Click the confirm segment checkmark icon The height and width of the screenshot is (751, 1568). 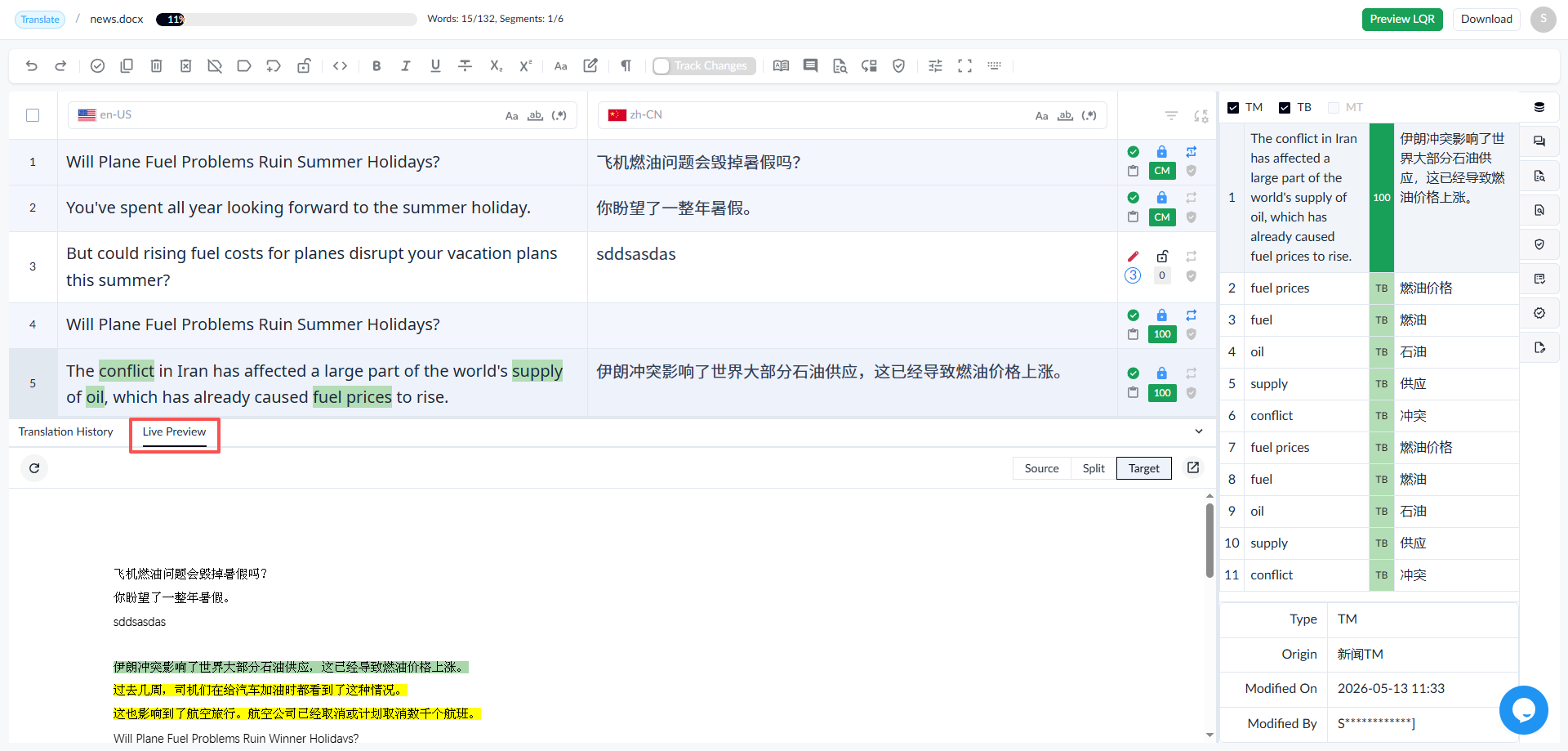tap(97, 66)
